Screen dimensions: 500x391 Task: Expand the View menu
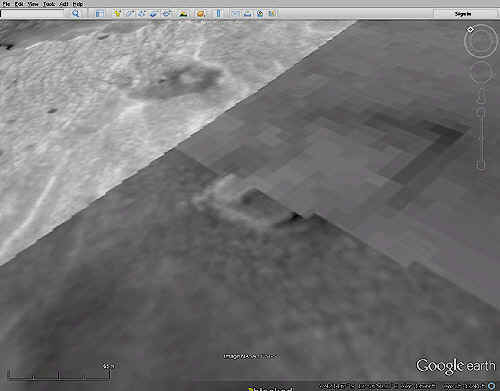pos(33,4)
